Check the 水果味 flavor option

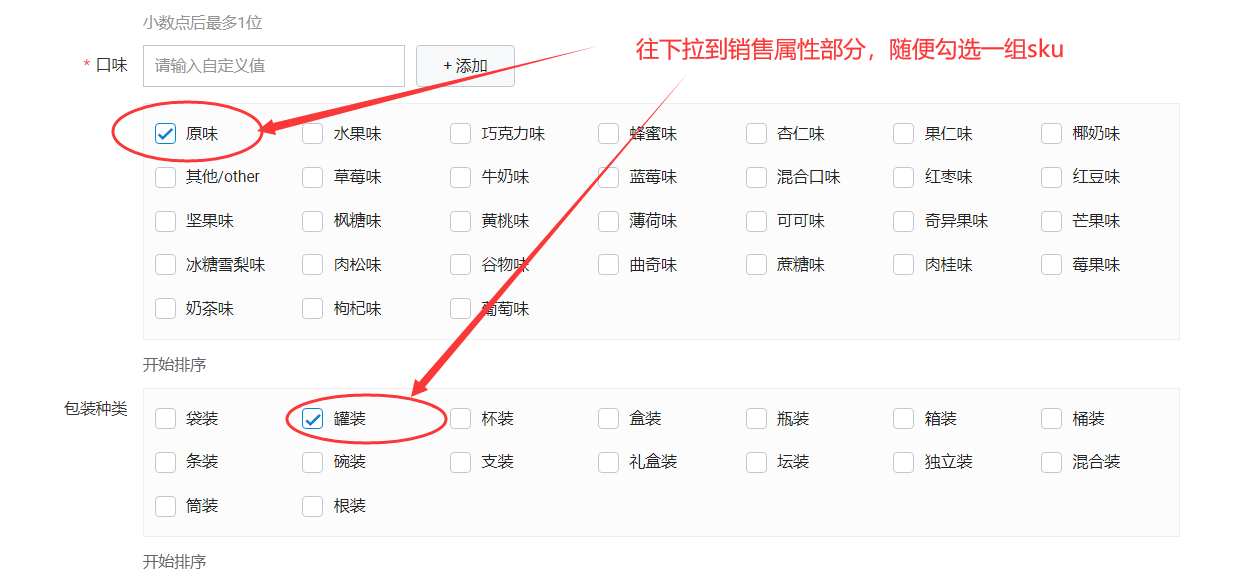tap(313, 133)
